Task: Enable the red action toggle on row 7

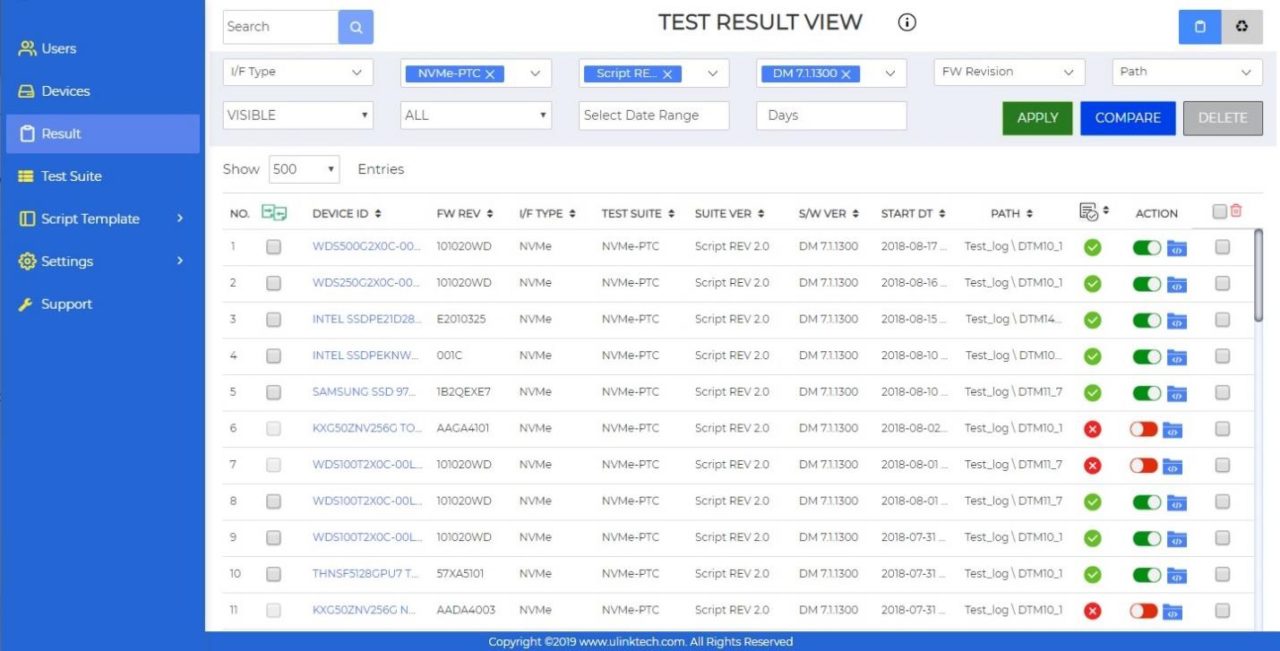Action: pos(1146,465)
